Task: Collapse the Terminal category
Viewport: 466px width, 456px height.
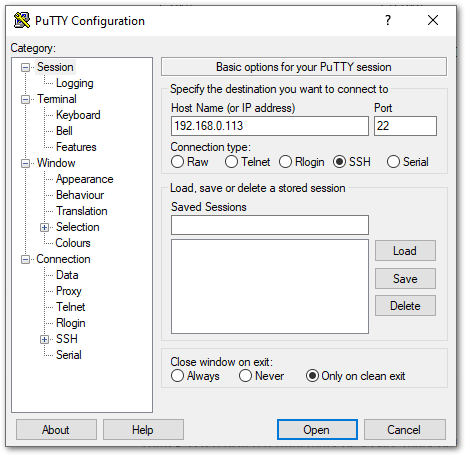Action: coord(25,99)
